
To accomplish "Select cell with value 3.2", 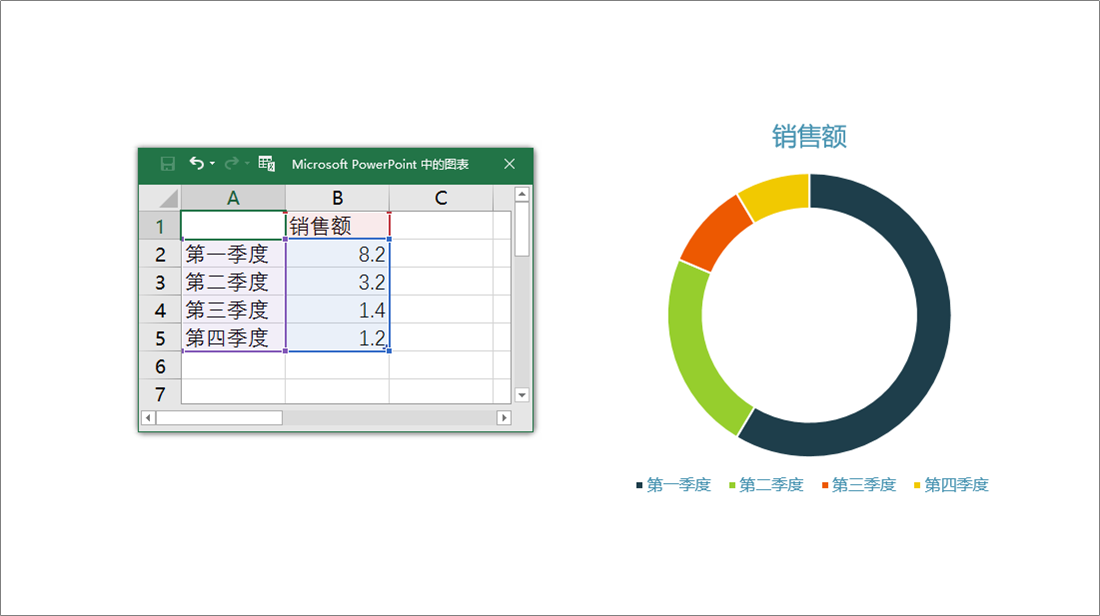I will pos(337,282).
